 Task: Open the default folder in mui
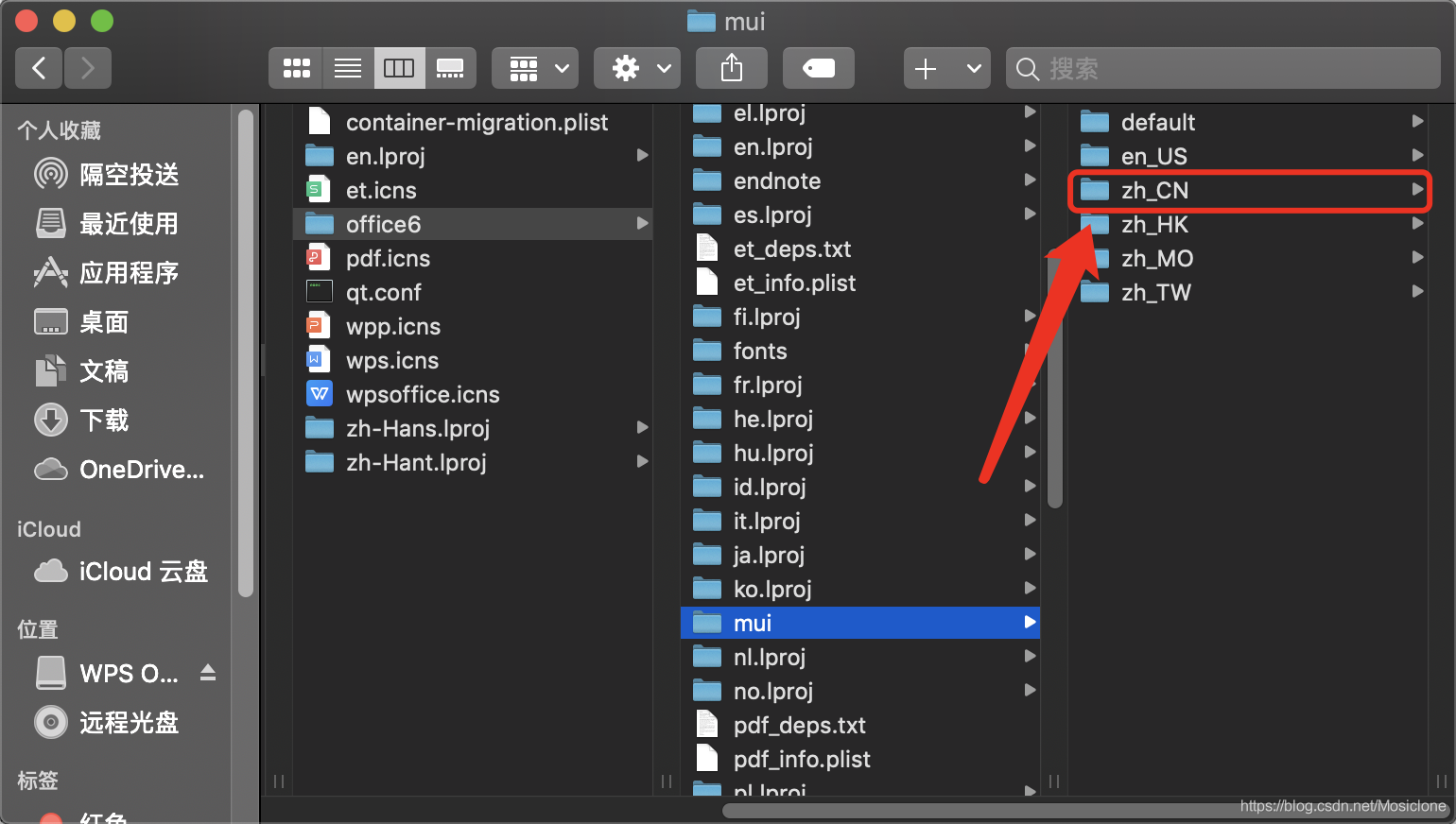click(1248, 122)
